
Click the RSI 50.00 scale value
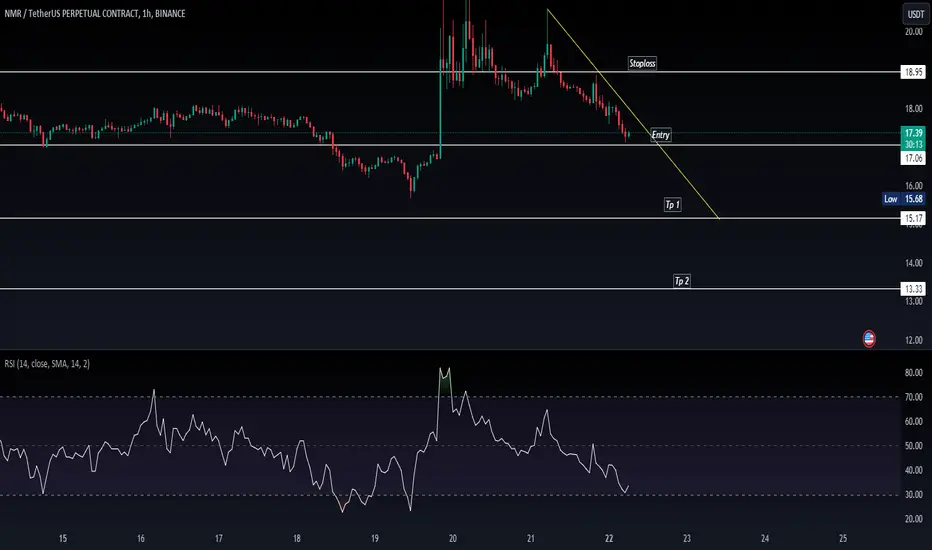pyautogui.click(x=914, y=445)
